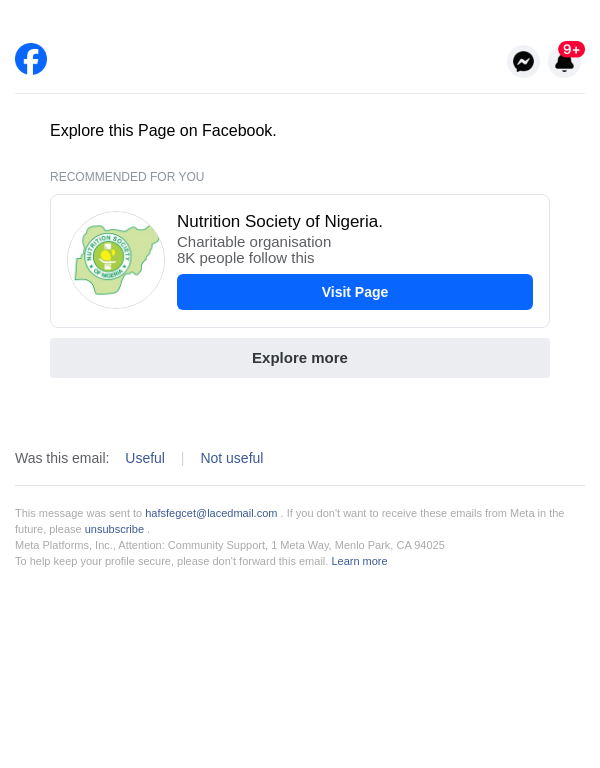Click the red 9+ notification badge
The width and height of the screenshot is (600, 768).
572,49
